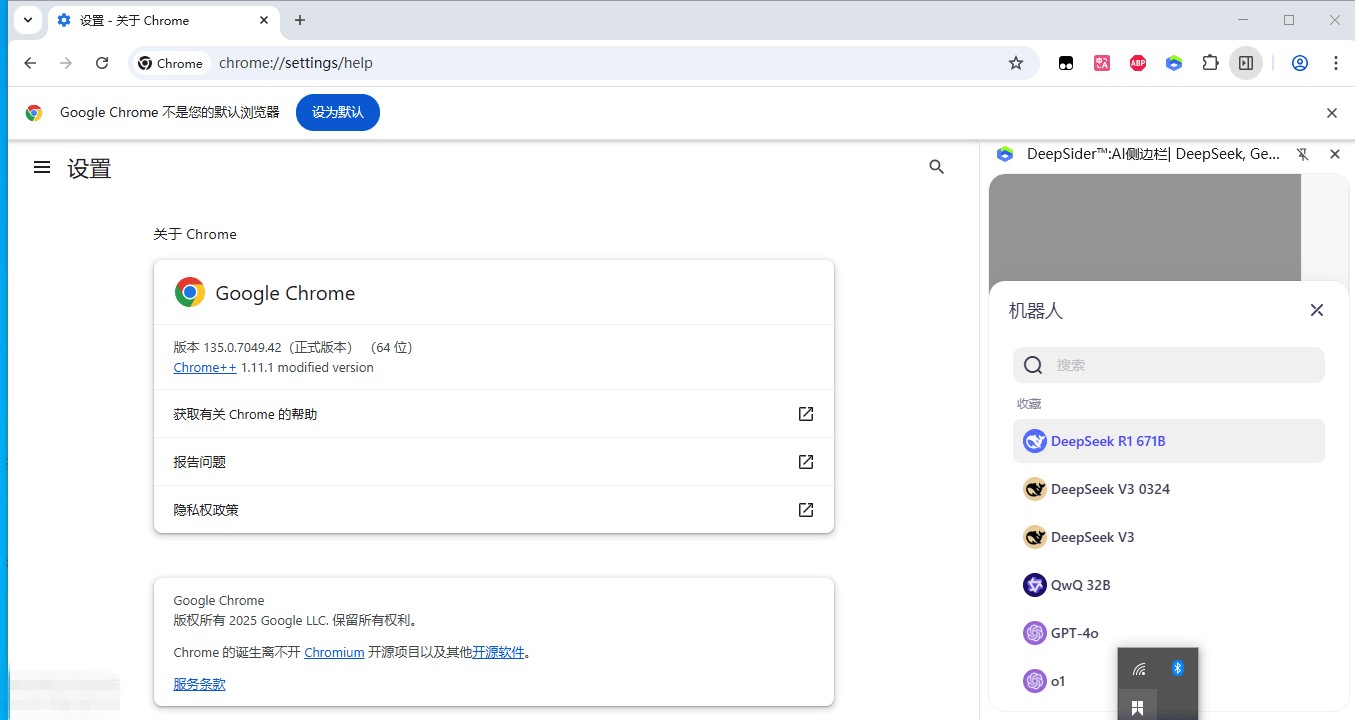Click the 搜索 field in 机器人 panel

1168,365
